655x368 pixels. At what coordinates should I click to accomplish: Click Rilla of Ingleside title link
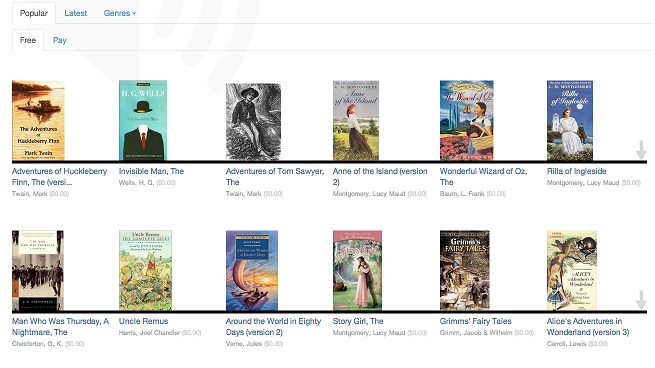point(576,171)
